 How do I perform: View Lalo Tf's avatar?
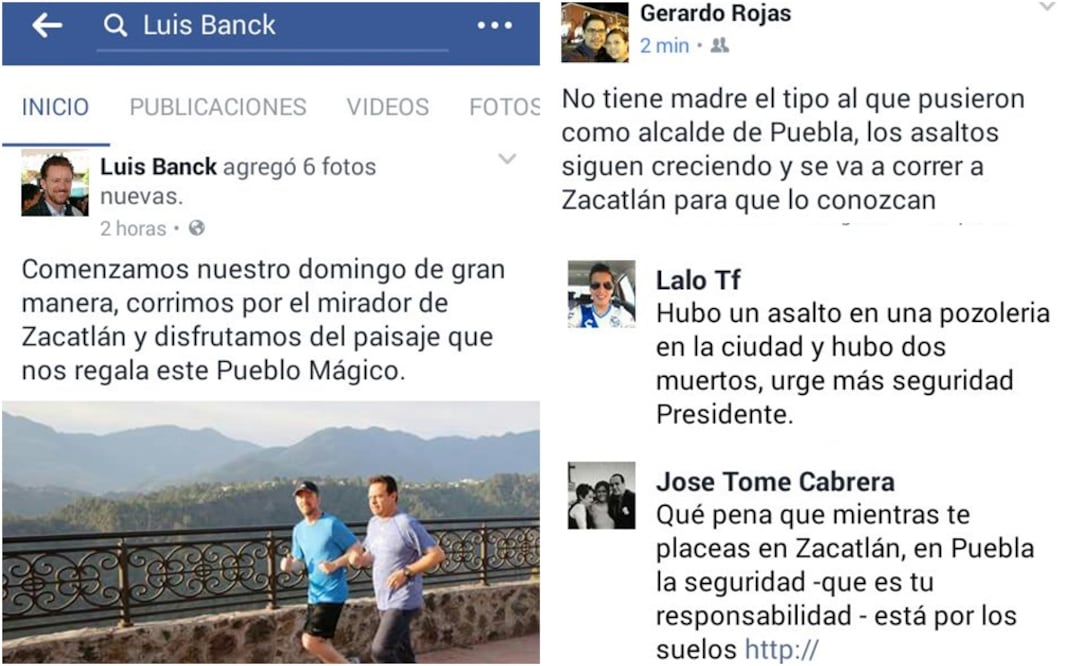601,294
